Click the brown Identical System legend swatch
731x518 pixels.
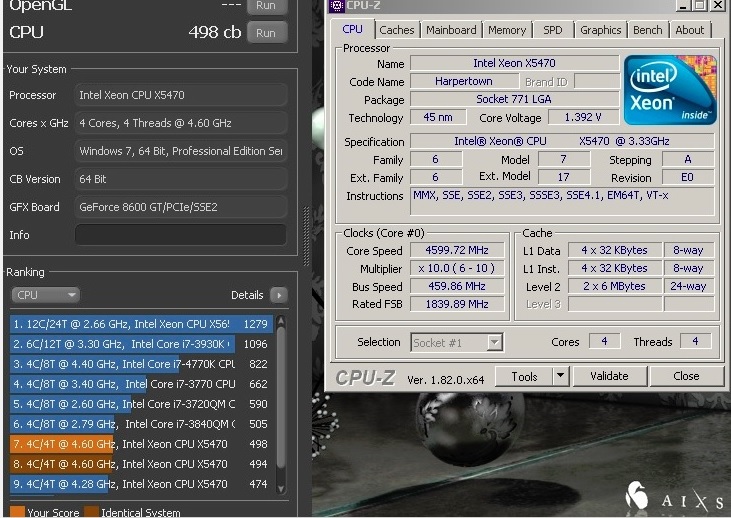point(91,512)
